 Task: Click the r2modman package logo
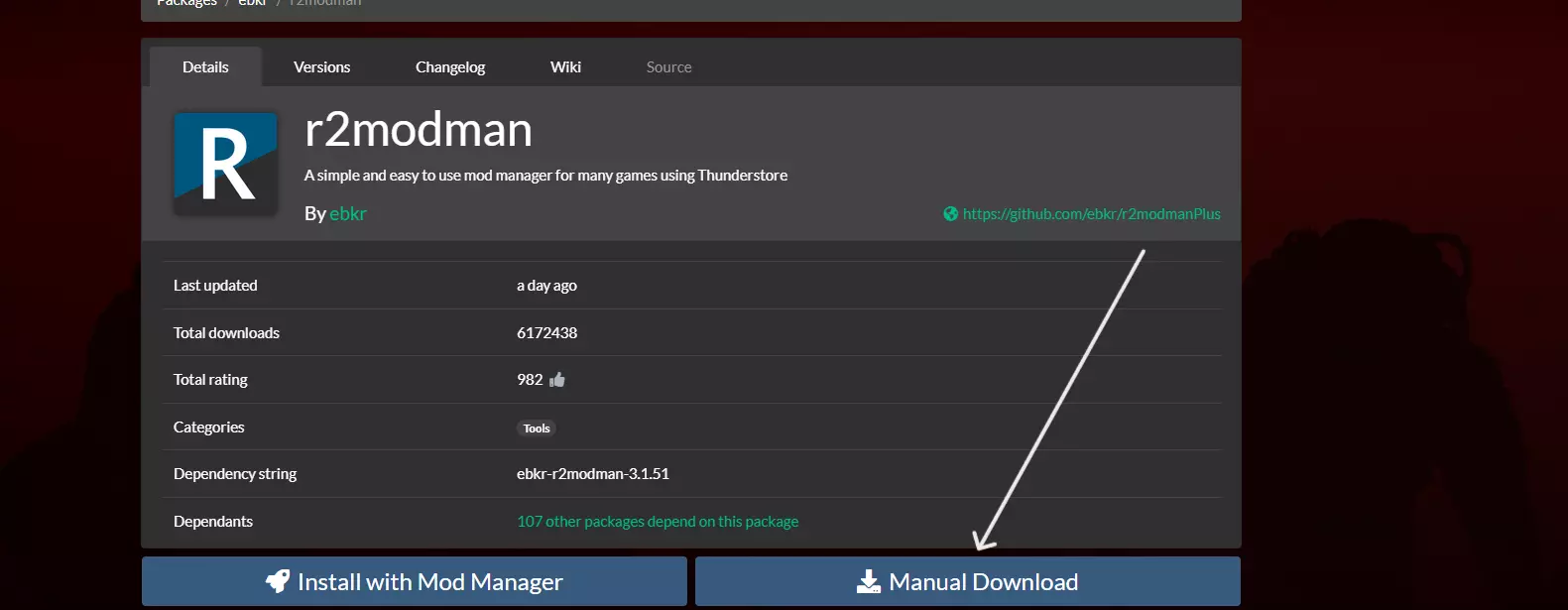(x=225, y=164)
